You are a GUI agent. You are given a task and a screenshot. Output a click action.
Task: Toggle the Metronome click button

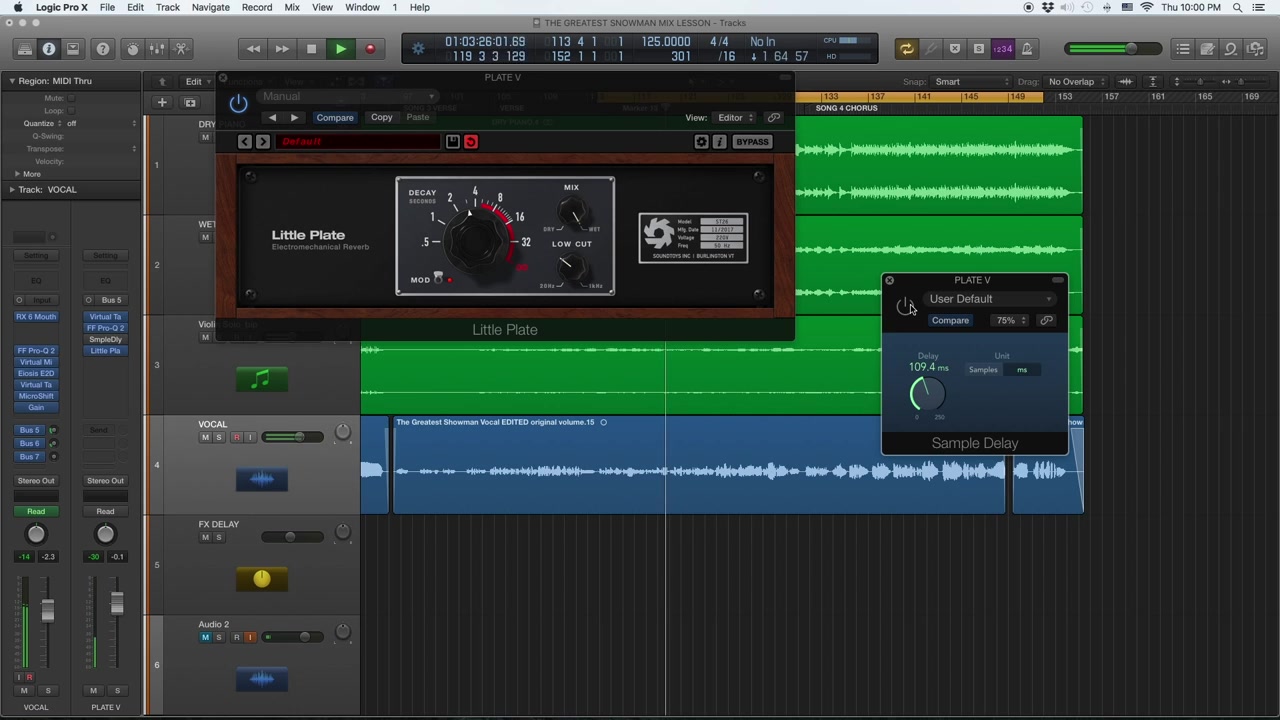point(1027,48)
